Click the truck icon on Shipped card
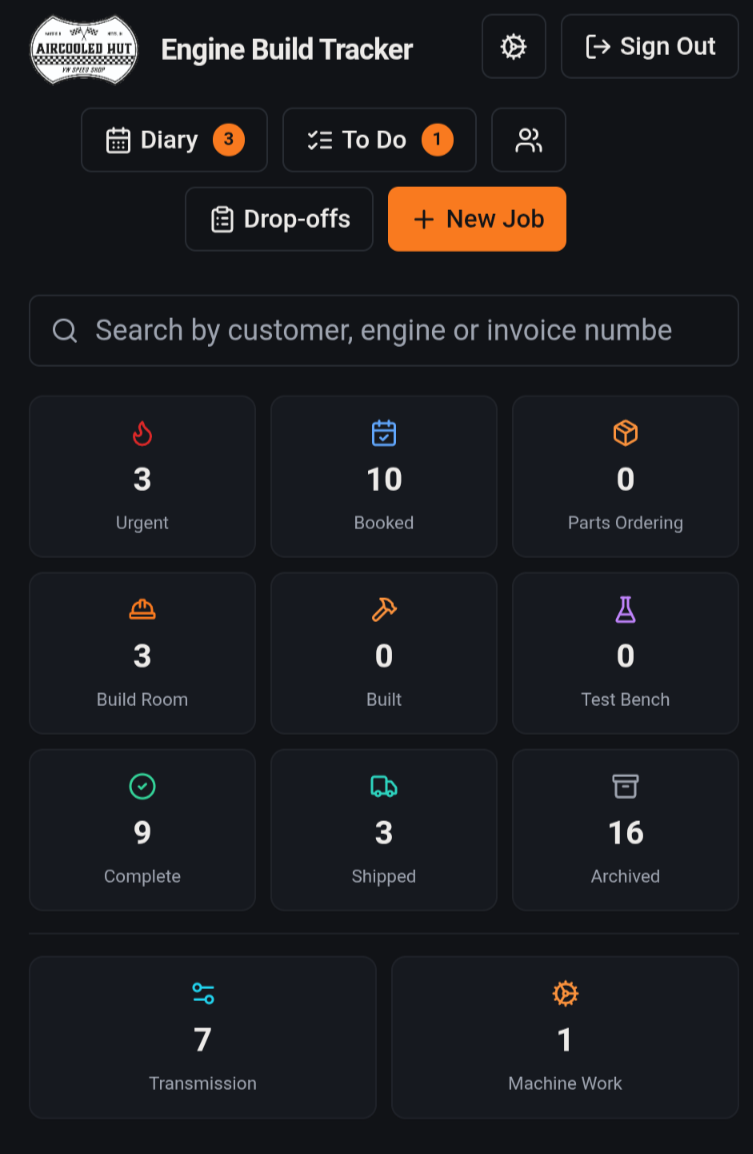The image size is (753, 1154). [383, 787]
